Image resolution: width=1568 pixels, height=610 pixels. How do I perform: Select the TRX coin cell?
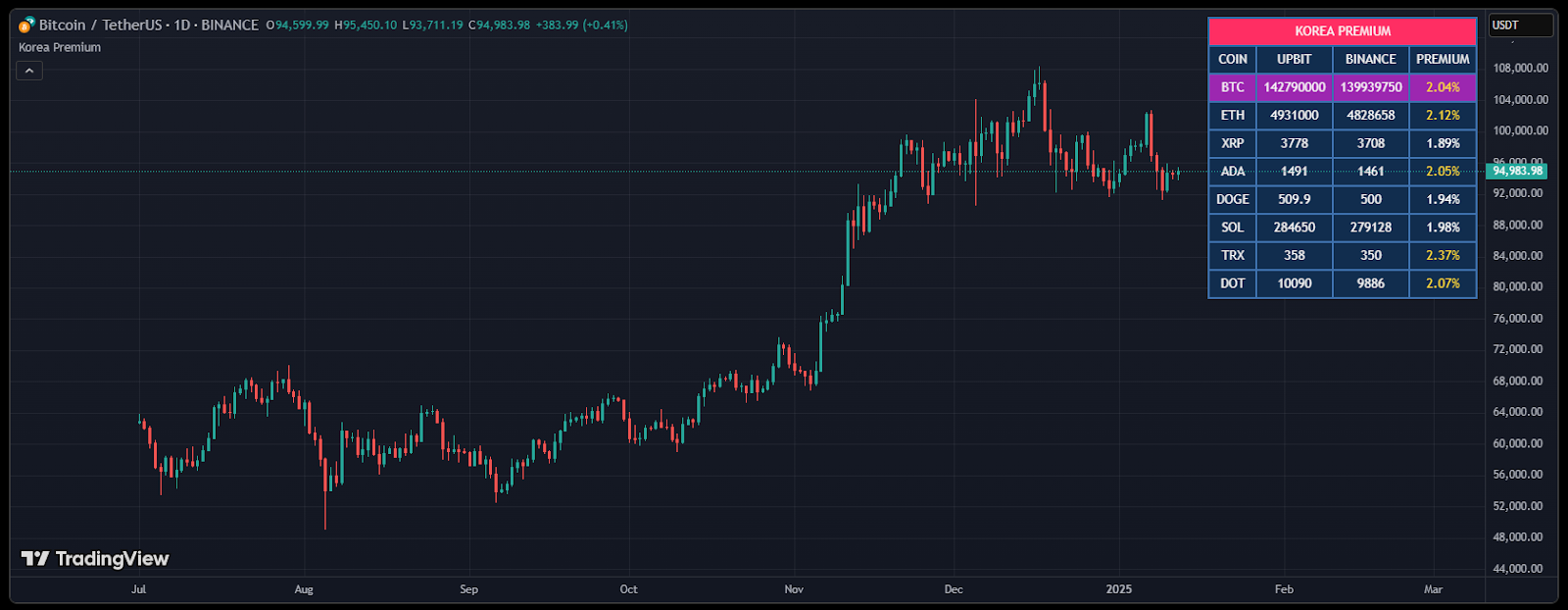pyautogui.click(x=1233, y=255)
